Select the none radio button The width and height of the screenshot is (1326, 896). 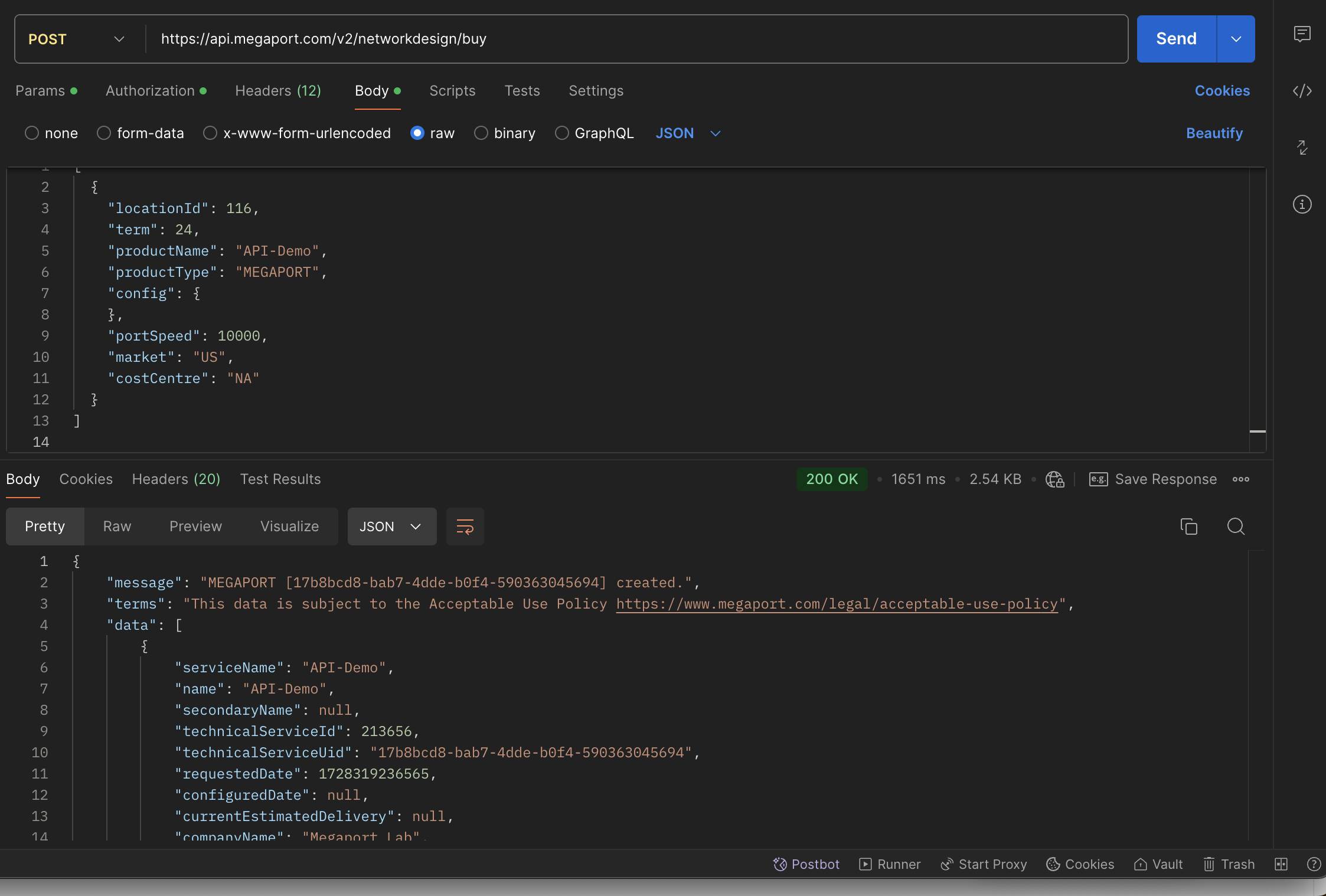tap(31, 133)
